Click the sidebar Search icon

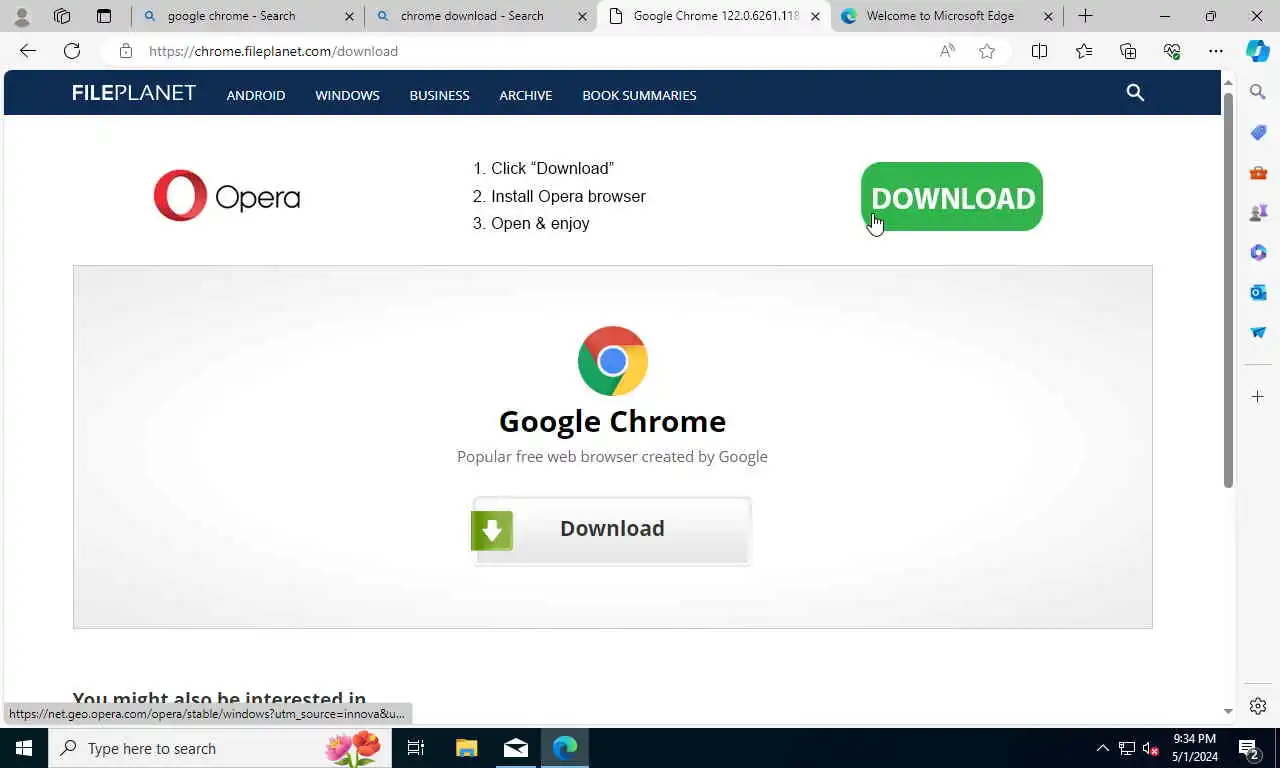[x=1258, y=92]
